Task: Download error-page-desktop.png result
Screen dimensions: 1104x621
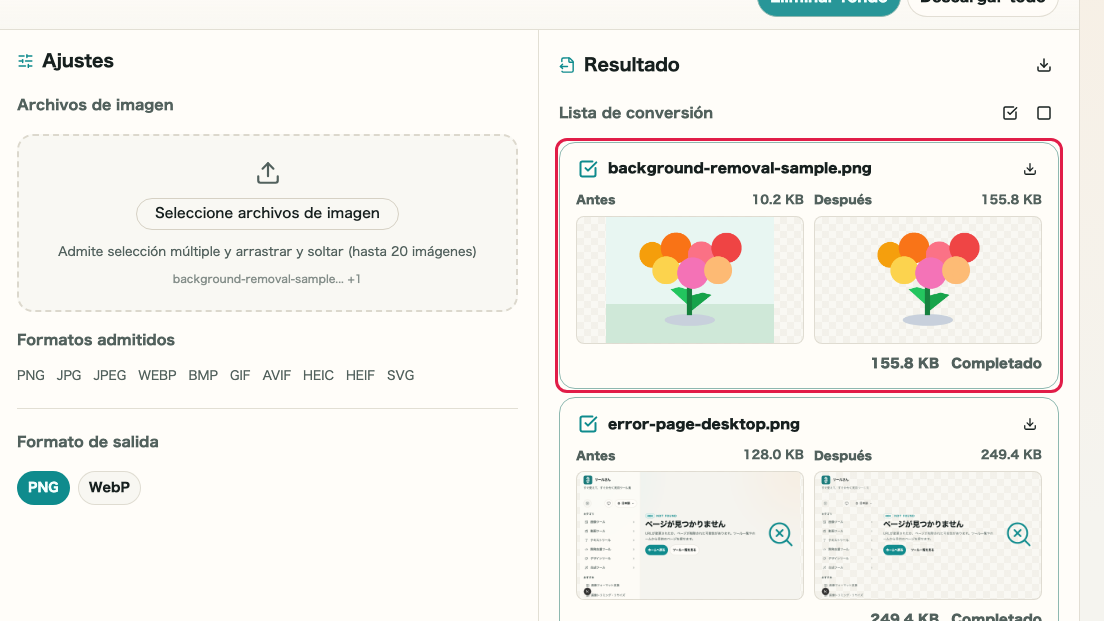Action: tap(1029, 424)
